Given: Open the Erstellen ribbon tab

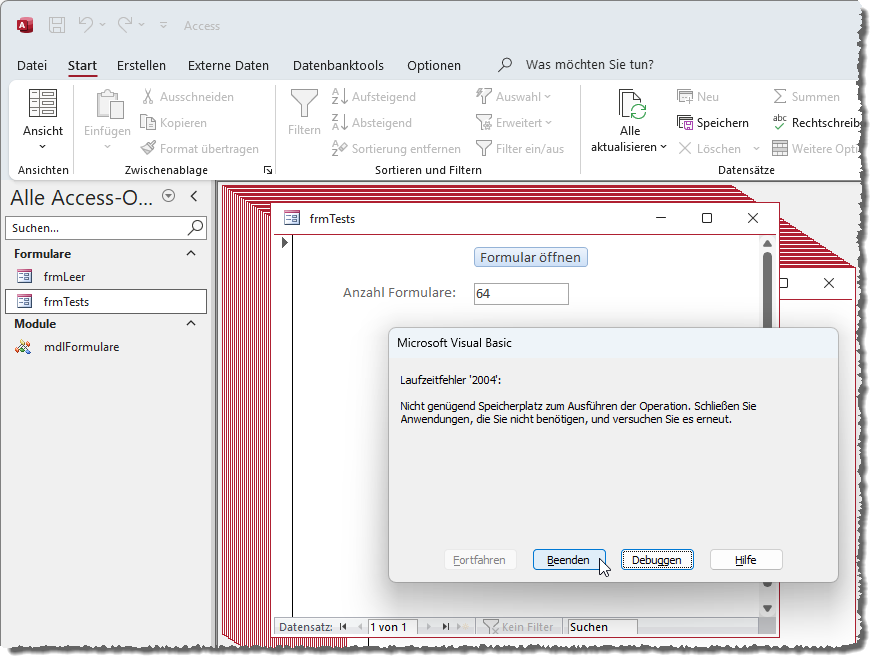Looking at the screenshot, I should tap(141, 66).
